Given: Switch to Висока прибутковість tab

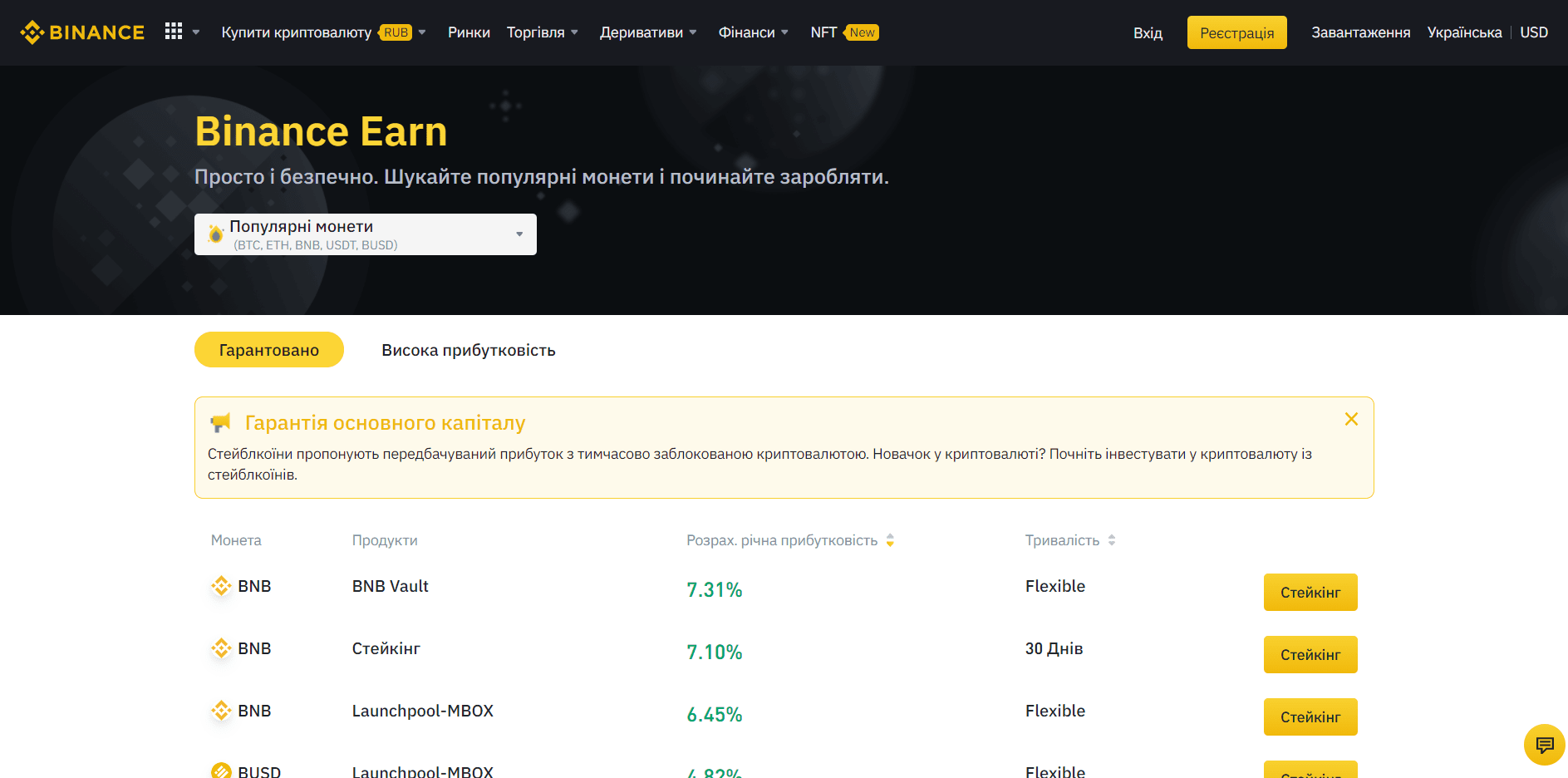Looking at the screenshot, I should [x=469, y=350].
